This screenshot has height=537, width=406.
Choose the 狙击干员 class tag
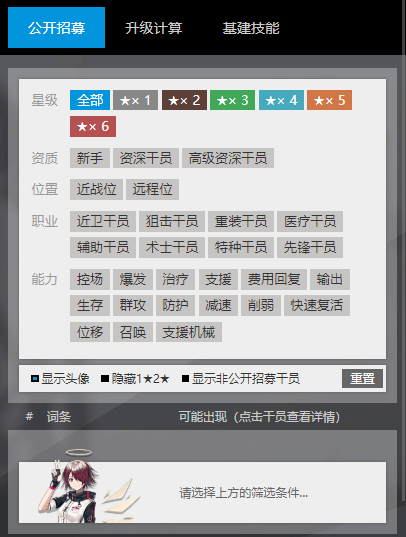172,221
